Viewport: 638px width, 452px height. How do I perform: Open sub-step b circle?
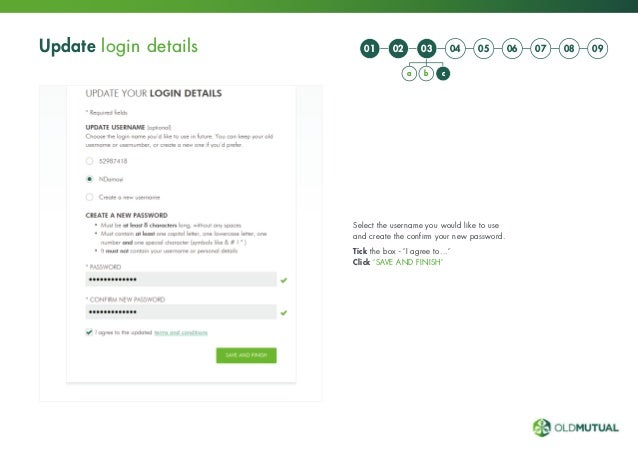(x=426, y=74)
